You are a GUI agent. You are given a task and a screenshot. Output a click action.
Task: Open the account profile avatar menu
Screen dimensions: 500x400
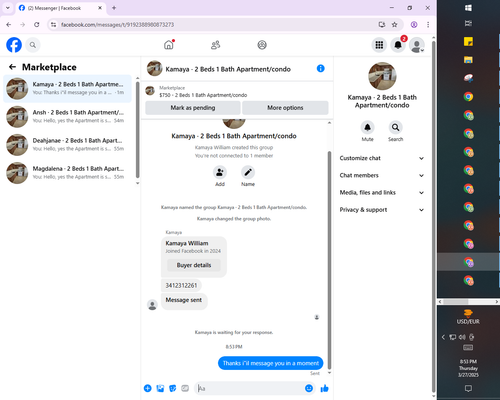[417, 45]
